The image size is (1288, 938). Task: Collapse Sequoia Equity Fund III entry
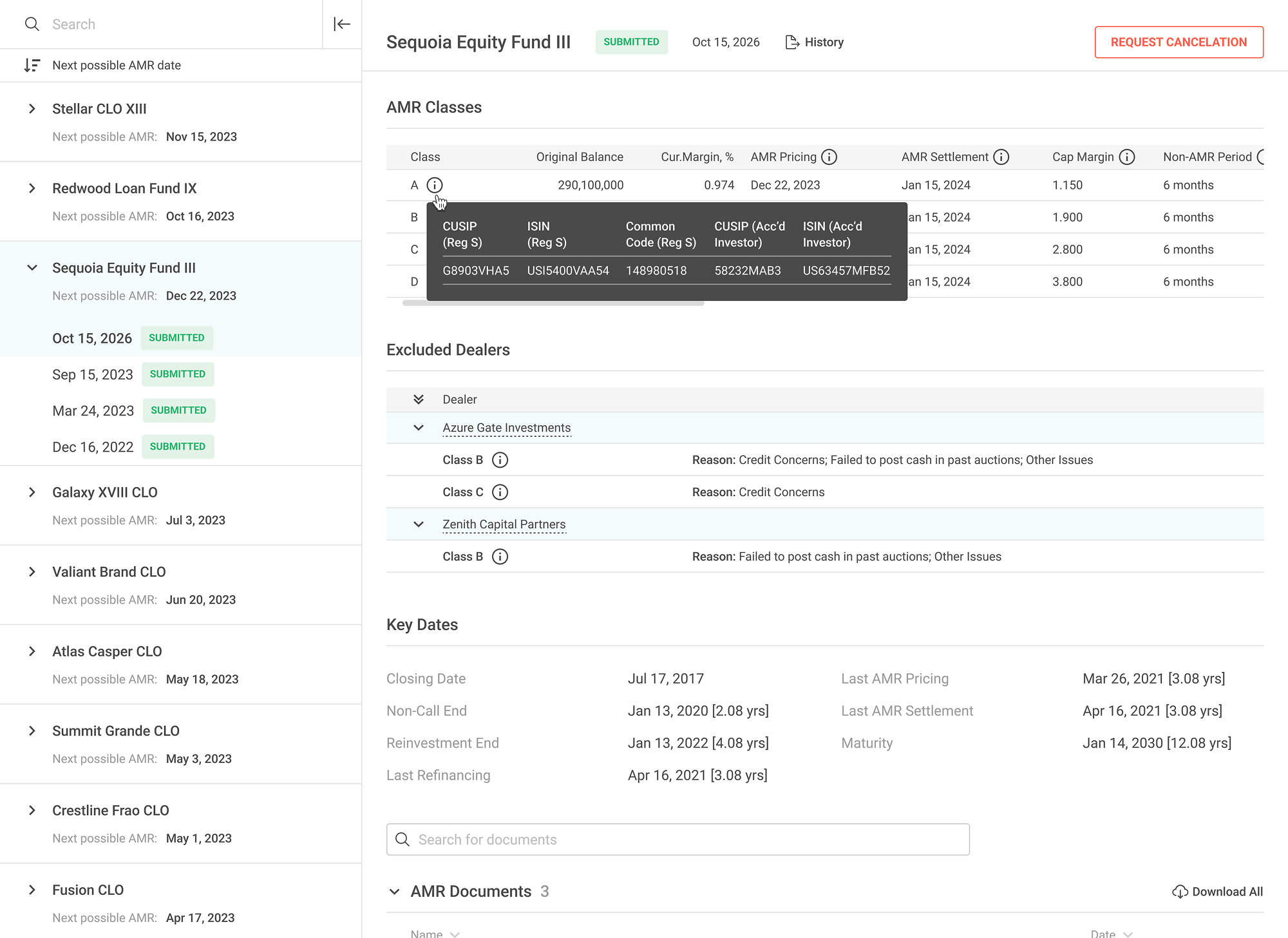[32, 268]
